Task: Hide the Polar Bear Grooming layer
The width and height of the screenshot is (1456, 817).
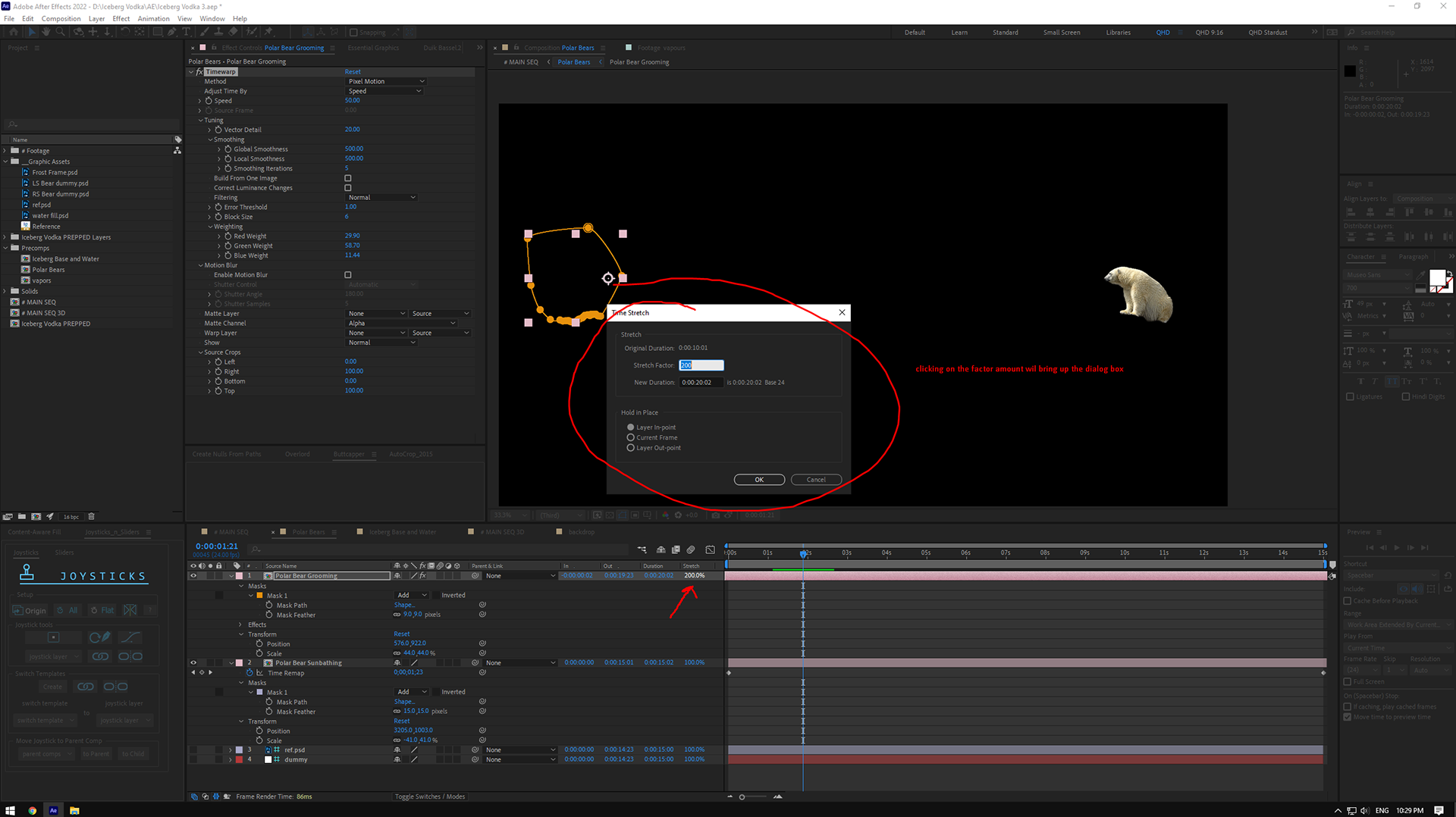Action: coord(193,576)
